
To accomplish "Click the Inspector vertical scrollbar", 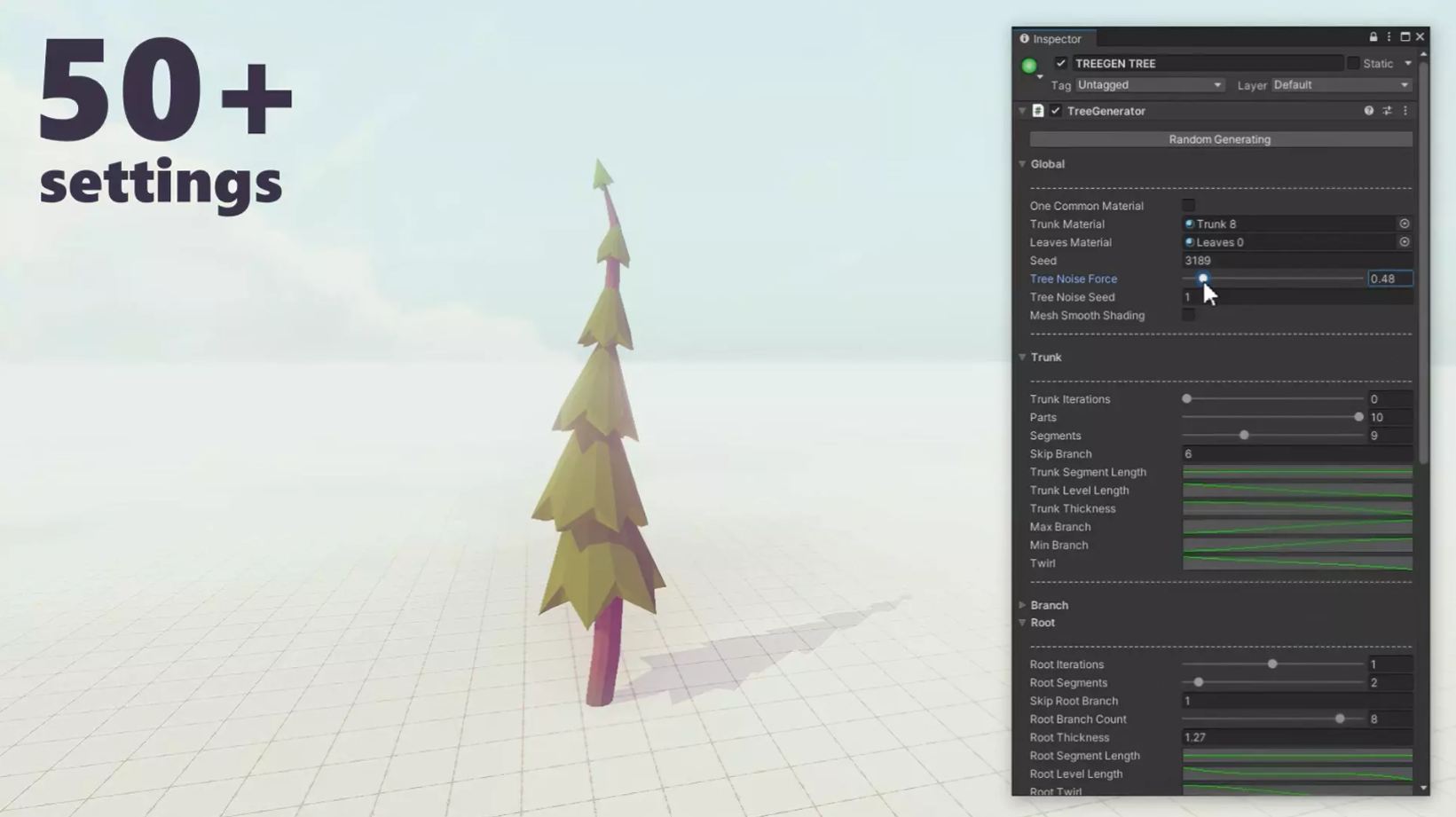I will click(x=1424, y=263).
